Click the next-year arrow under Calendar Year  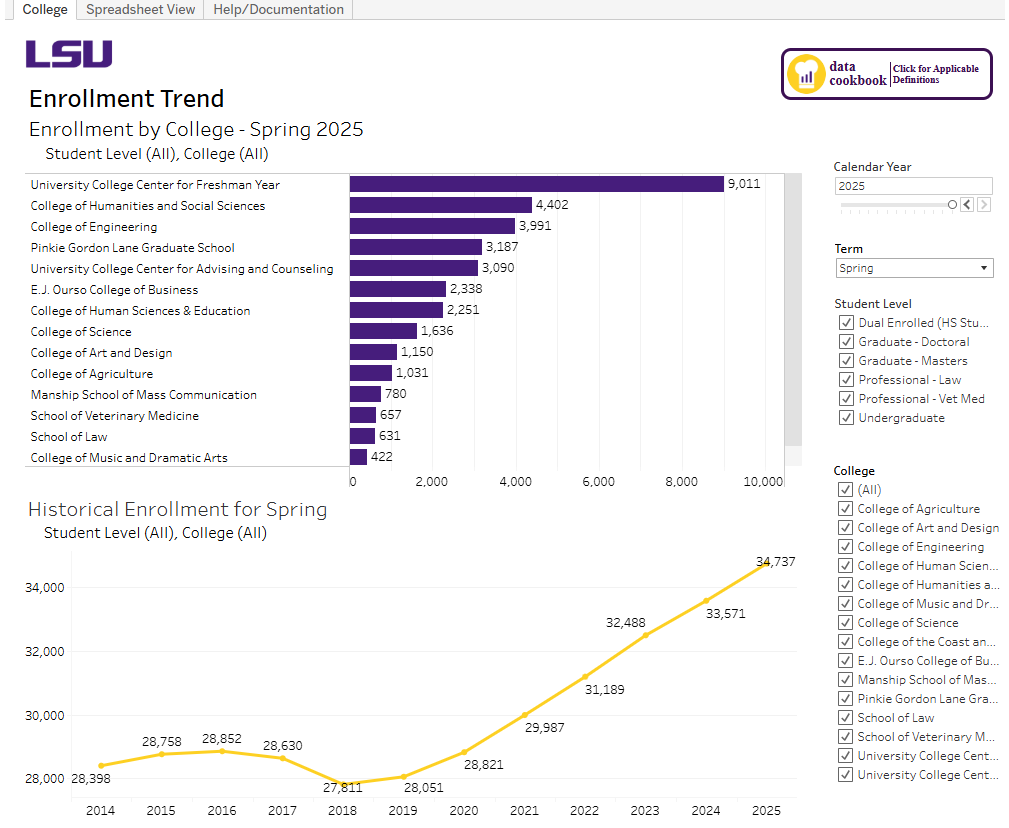pyautogui.click(x=984, y=204)
